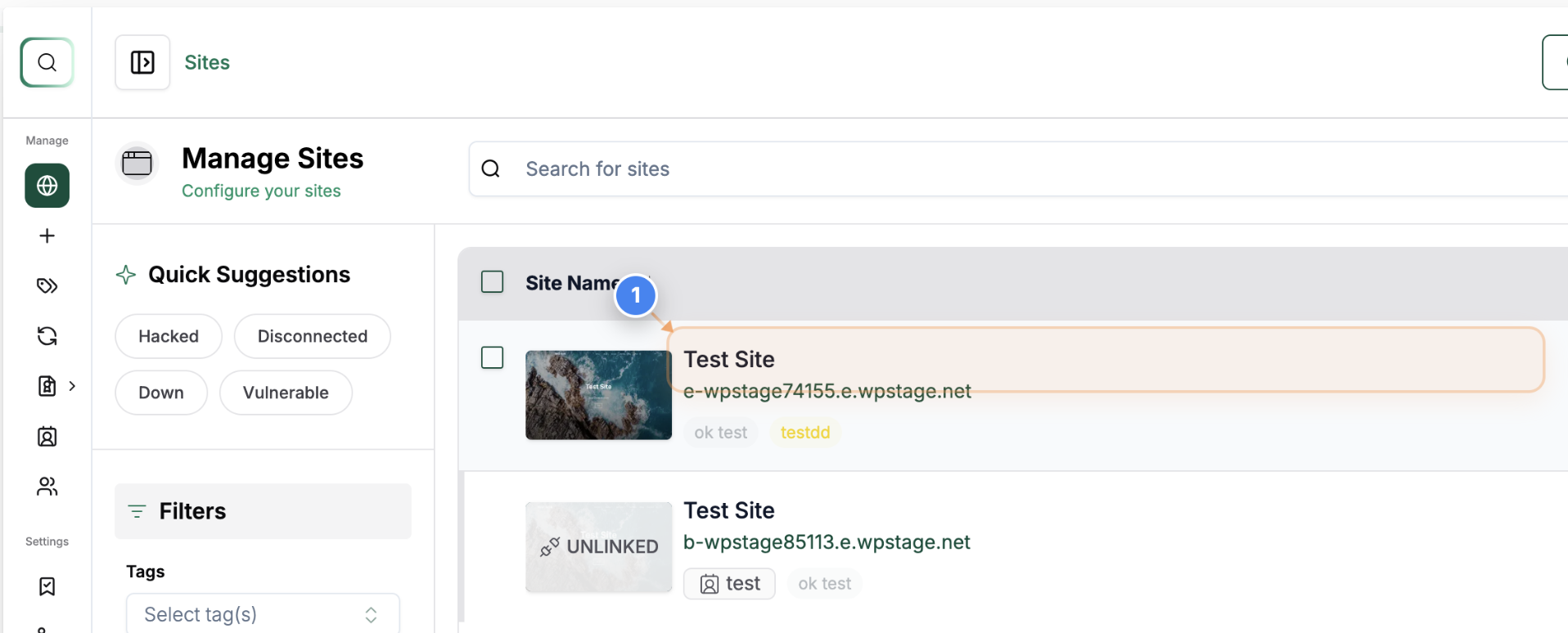Image resolution: width=1568 pixels, height=633 pixels.
Task: Click the Configure your sites subtitle
Action: pos(261,191)
